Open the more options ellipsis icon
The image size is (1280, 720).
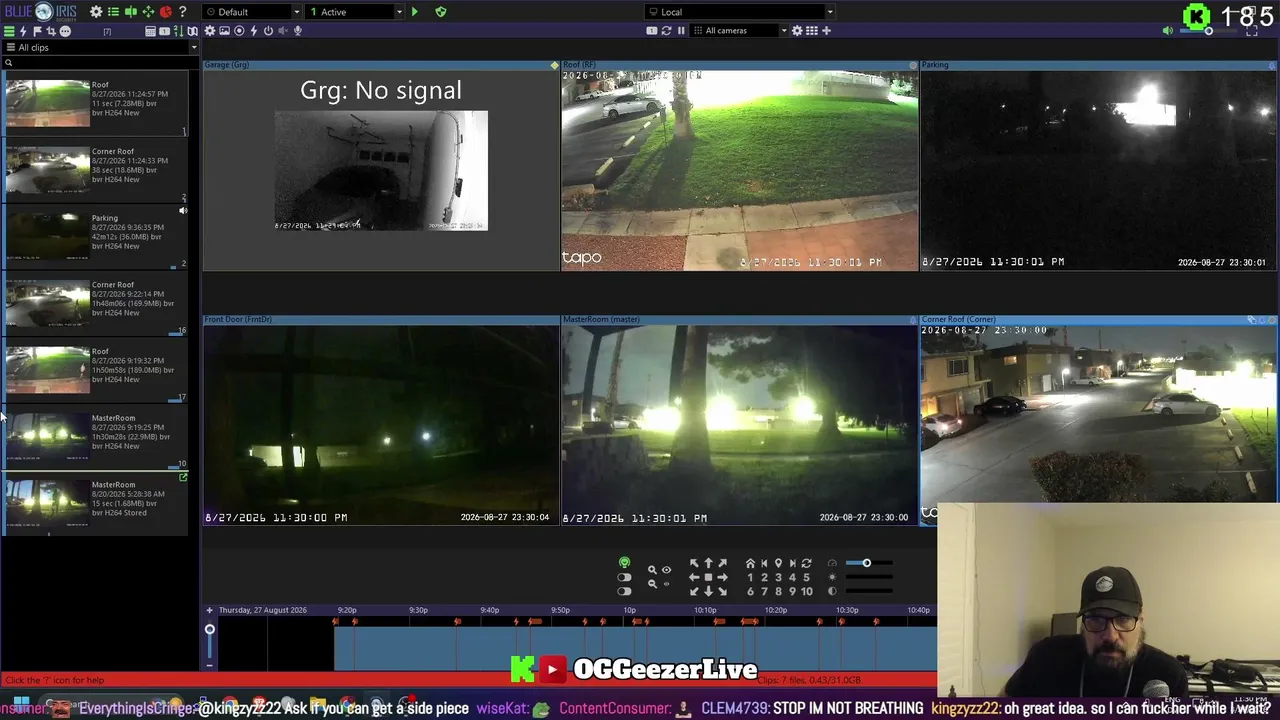pyautogui.click(x=65, y=31)
